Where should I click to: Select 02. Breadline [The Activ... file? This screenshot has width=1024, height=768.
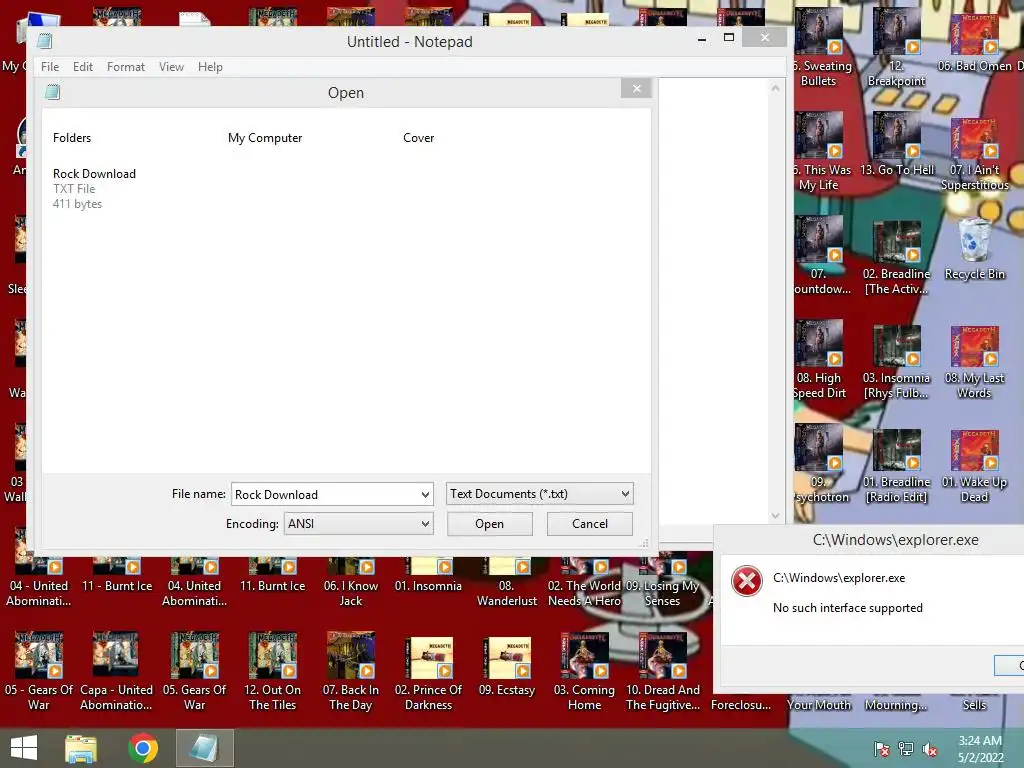897,258
